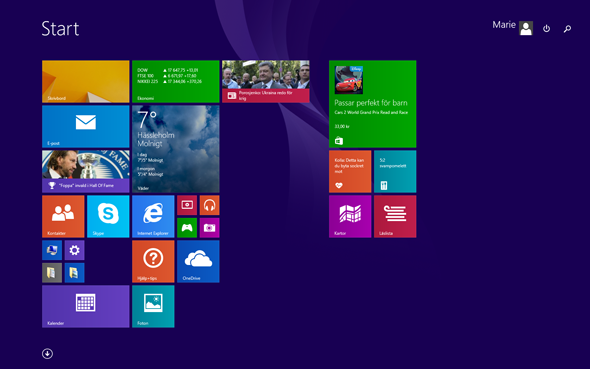
Task: Open PC settings gear tile
Action: point(75,250)
